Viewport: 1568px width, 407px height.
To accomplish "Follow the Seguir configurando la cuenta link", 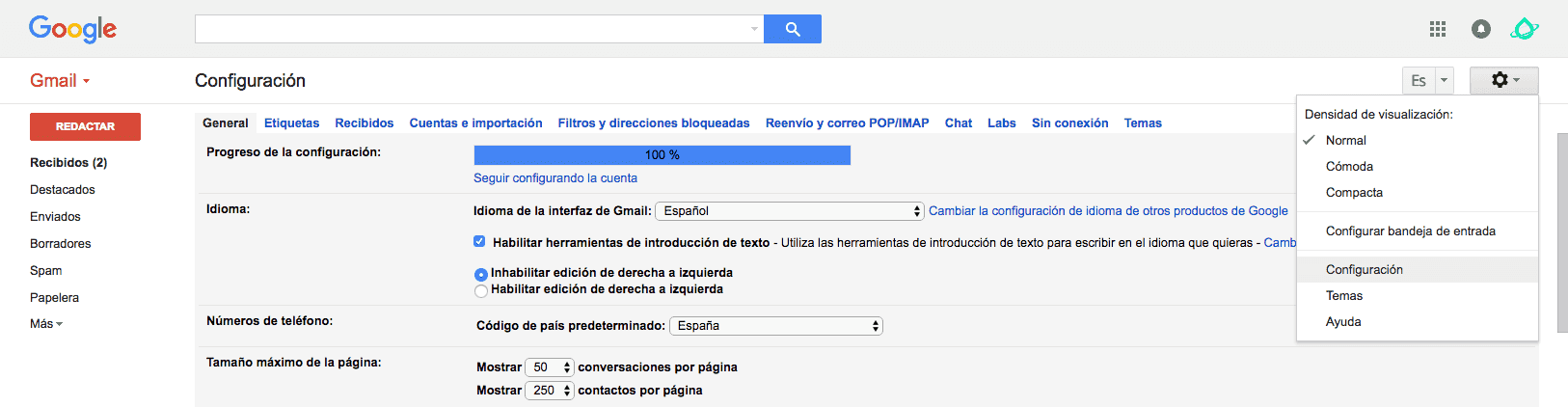I will click(555, 178).
